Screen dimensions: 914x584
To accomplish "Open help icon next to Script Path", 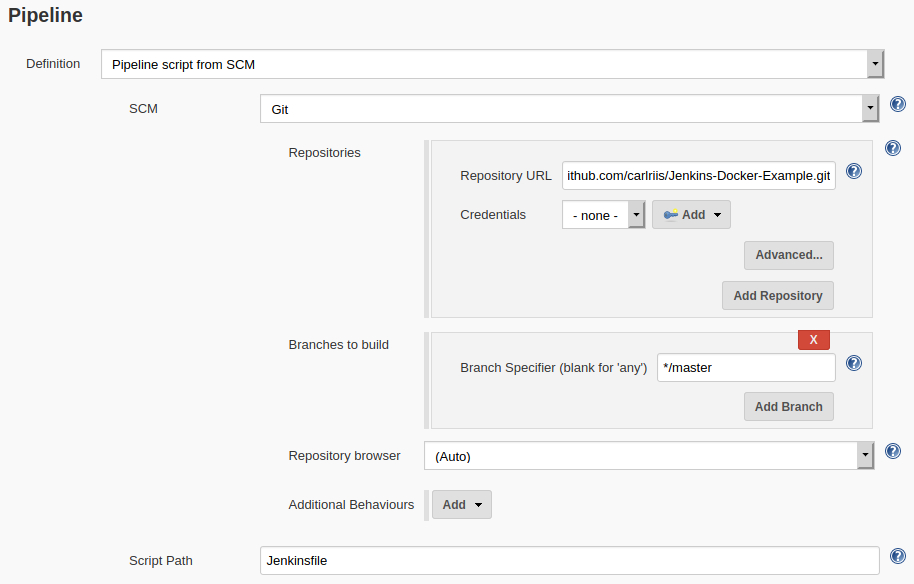I will pos(897,555).
